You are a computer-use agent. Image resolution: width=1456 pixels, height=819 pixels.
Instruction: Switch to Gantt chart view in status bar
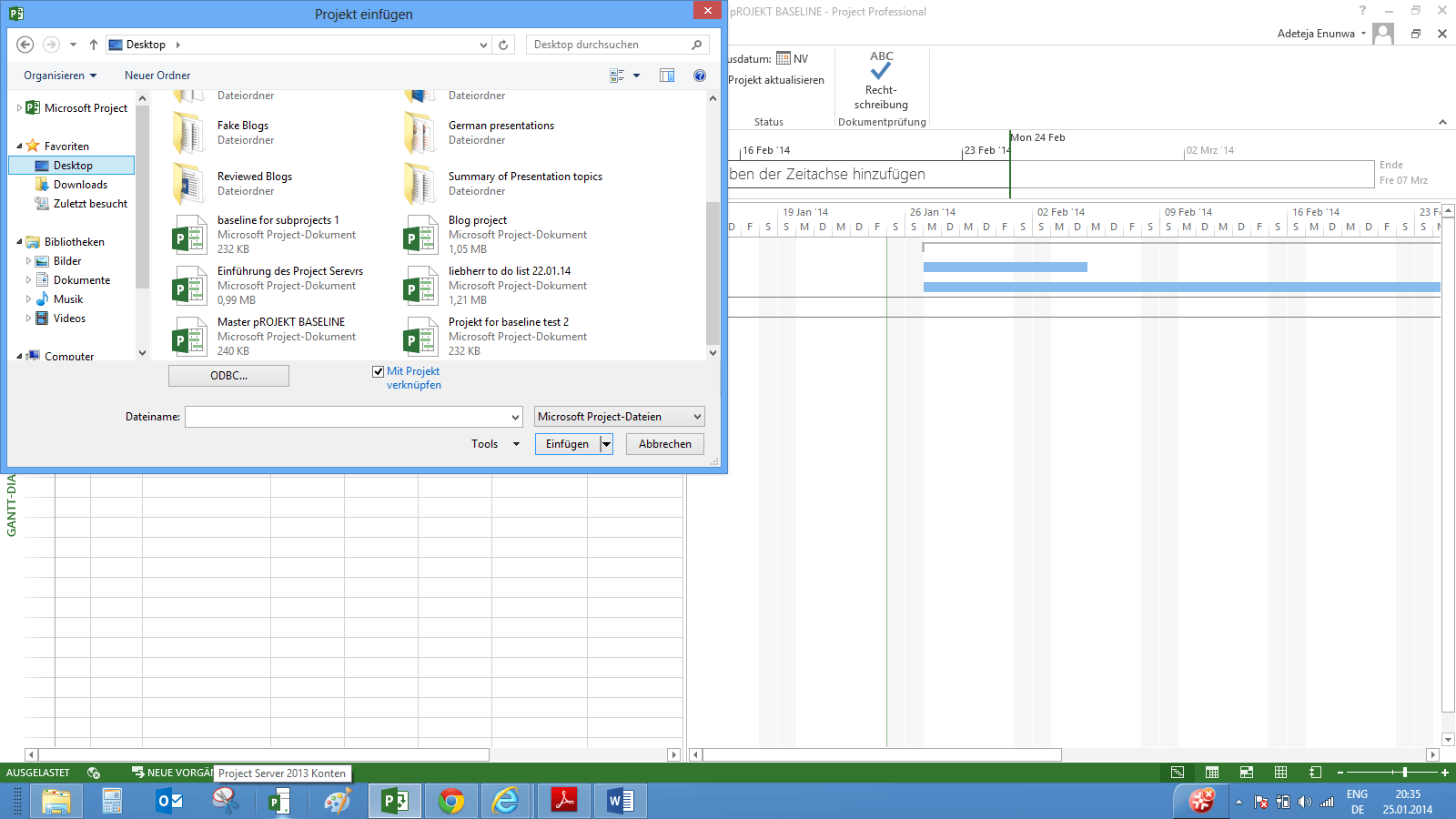(x=1178, y=773)
